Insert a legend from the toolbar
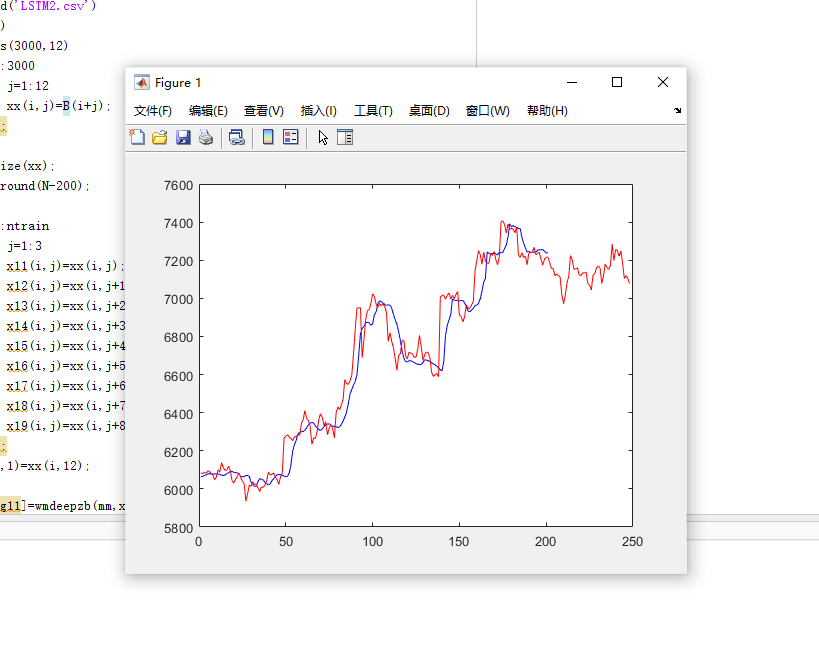The height and width of the screenshot is (648, 819). (290, 137)
